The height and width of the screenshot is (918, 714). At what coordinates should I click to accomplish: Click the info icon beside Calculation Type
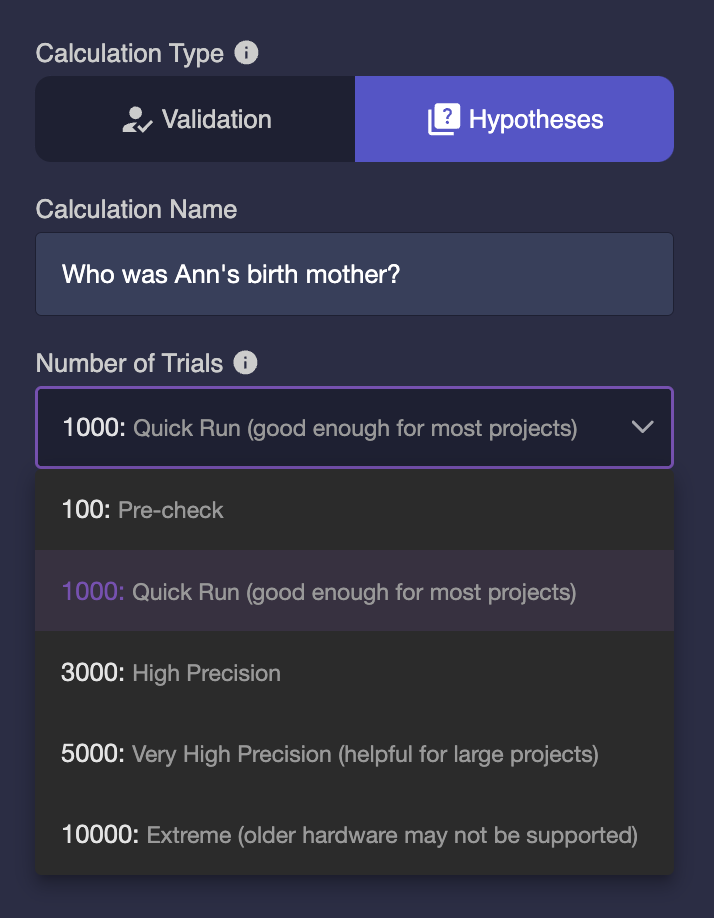[246, 53]
